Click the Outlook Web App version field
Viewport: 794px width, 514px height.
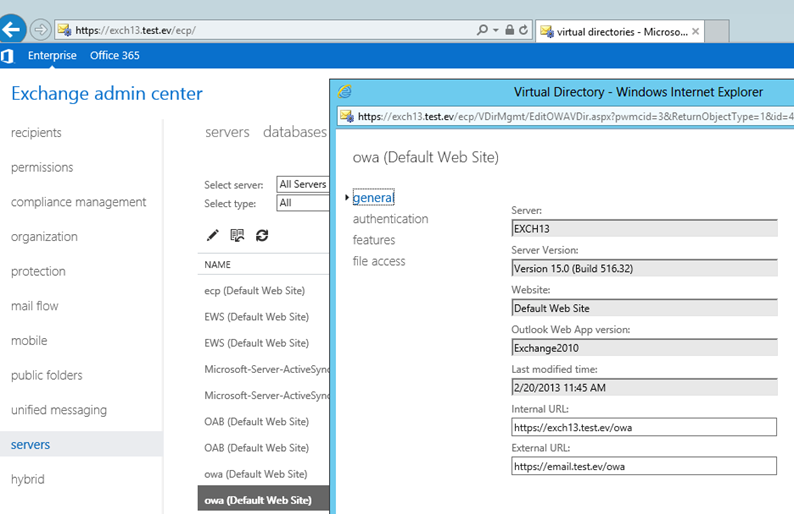(x=644, y=348)
